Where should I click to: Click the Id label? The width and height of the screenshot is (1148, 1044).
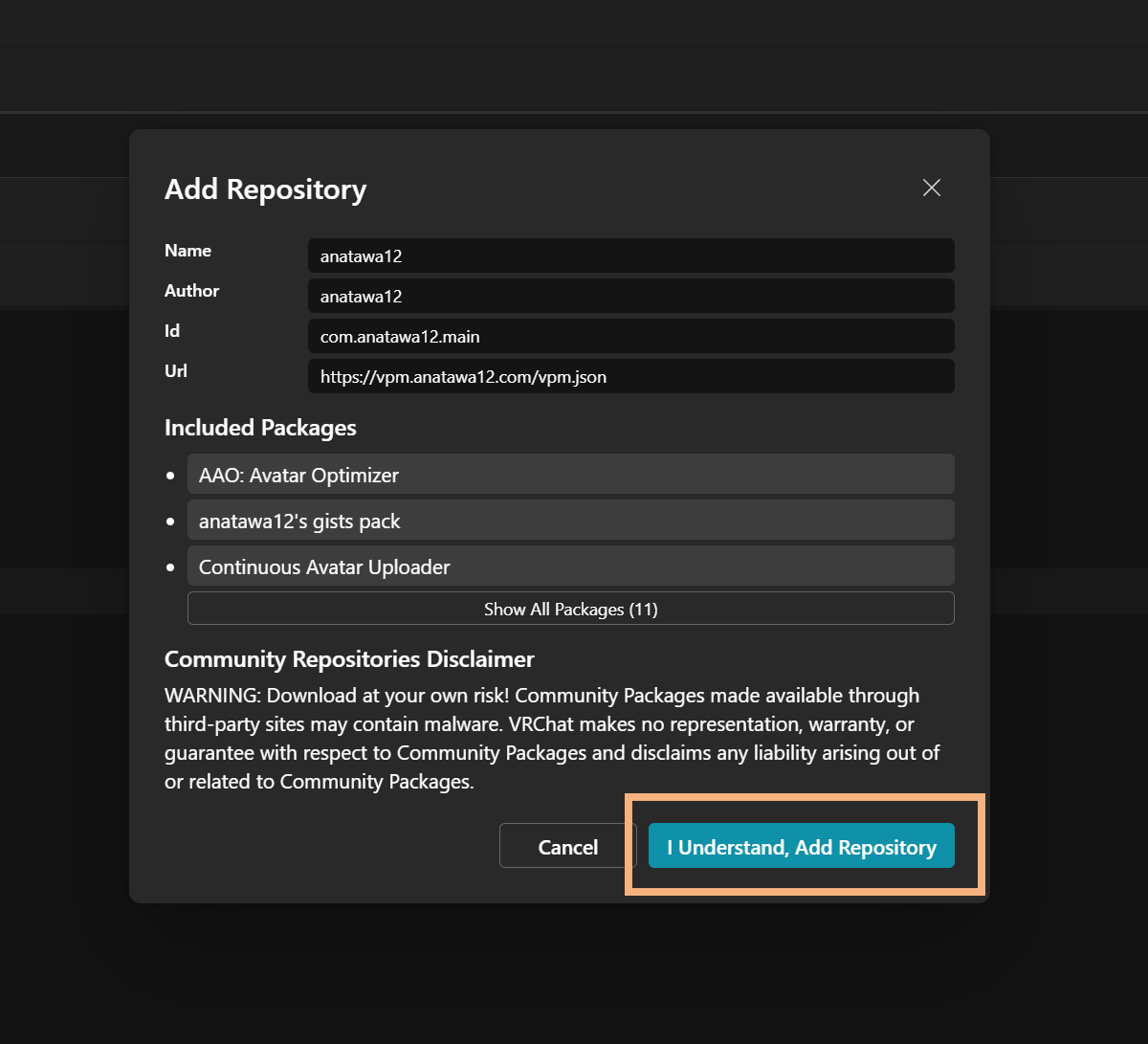[172, 331]
